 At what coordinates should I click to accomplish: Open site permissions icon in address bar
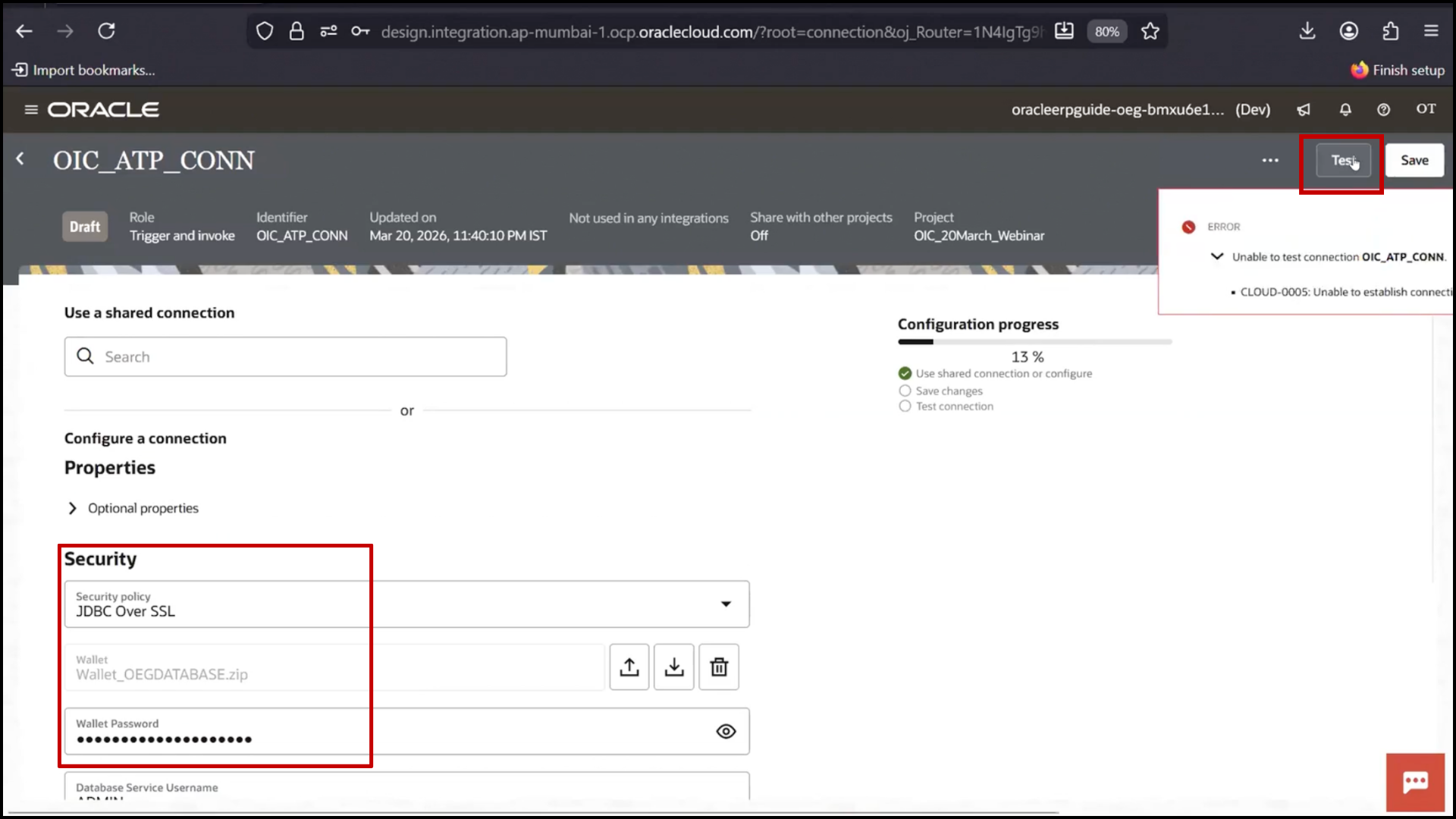pyautogui.click(x=328, y=31)
